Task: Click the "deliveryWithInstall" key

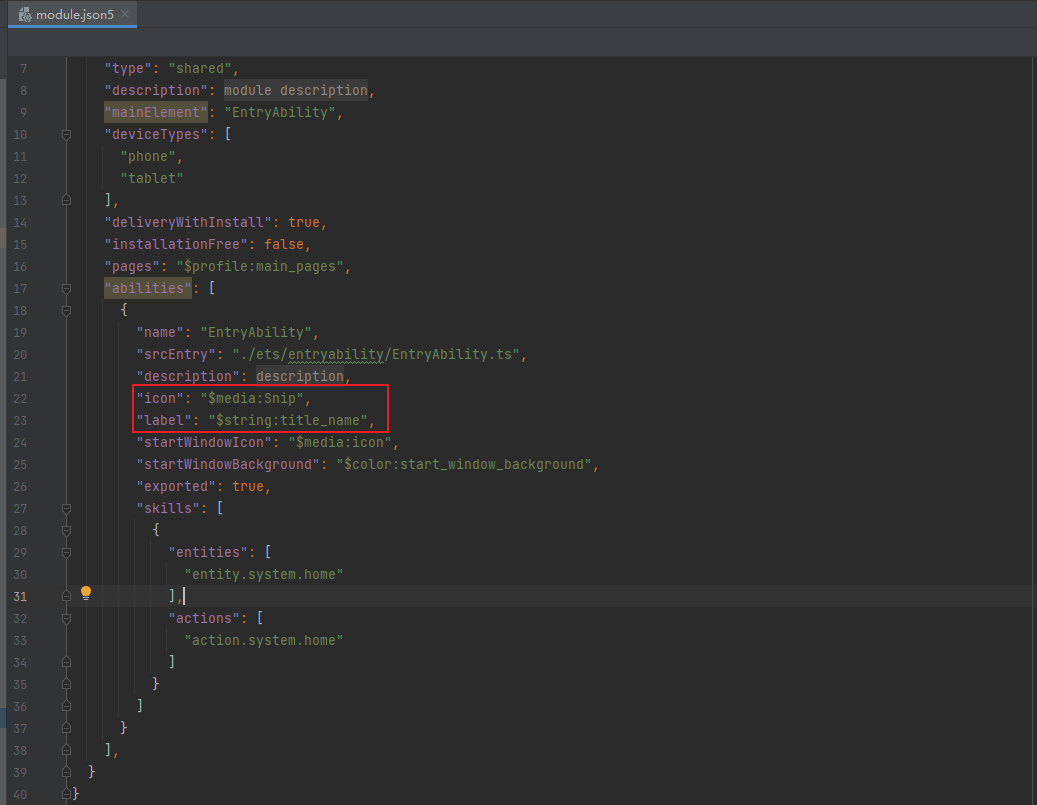Action: (188, 222)
